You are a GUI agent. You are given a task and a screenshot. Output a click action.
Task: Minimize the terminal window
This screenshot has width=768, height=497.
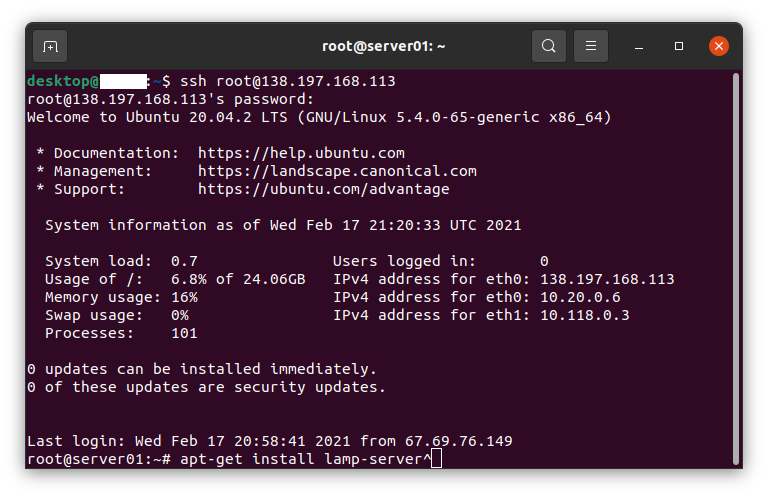point(639,47)
